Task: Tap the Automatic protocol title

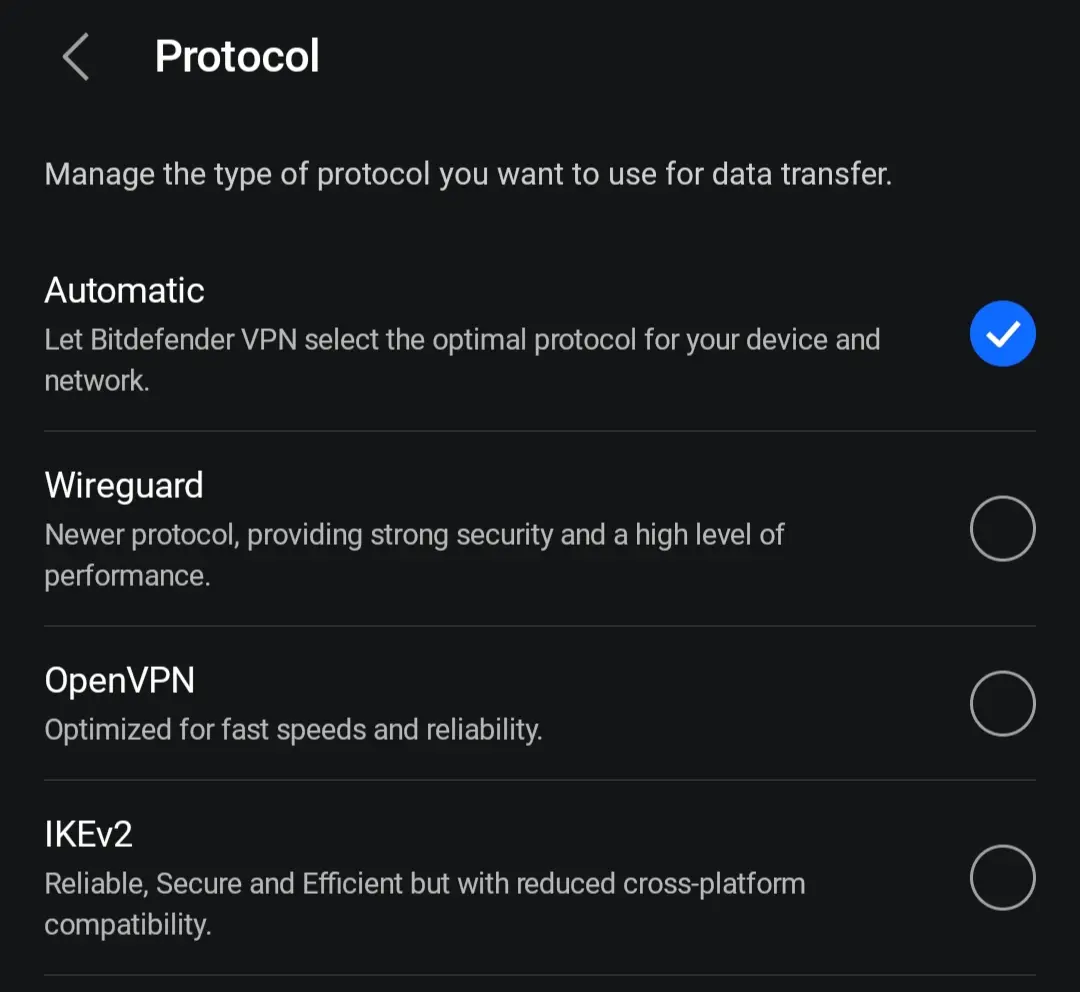Action: coord(125,290)
